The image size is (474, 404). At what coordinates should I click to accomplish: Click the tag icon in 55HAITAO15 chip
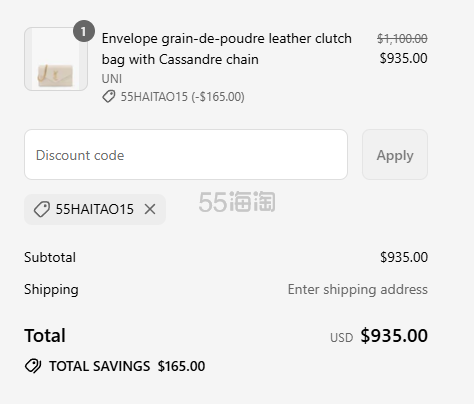coord(42,209)
